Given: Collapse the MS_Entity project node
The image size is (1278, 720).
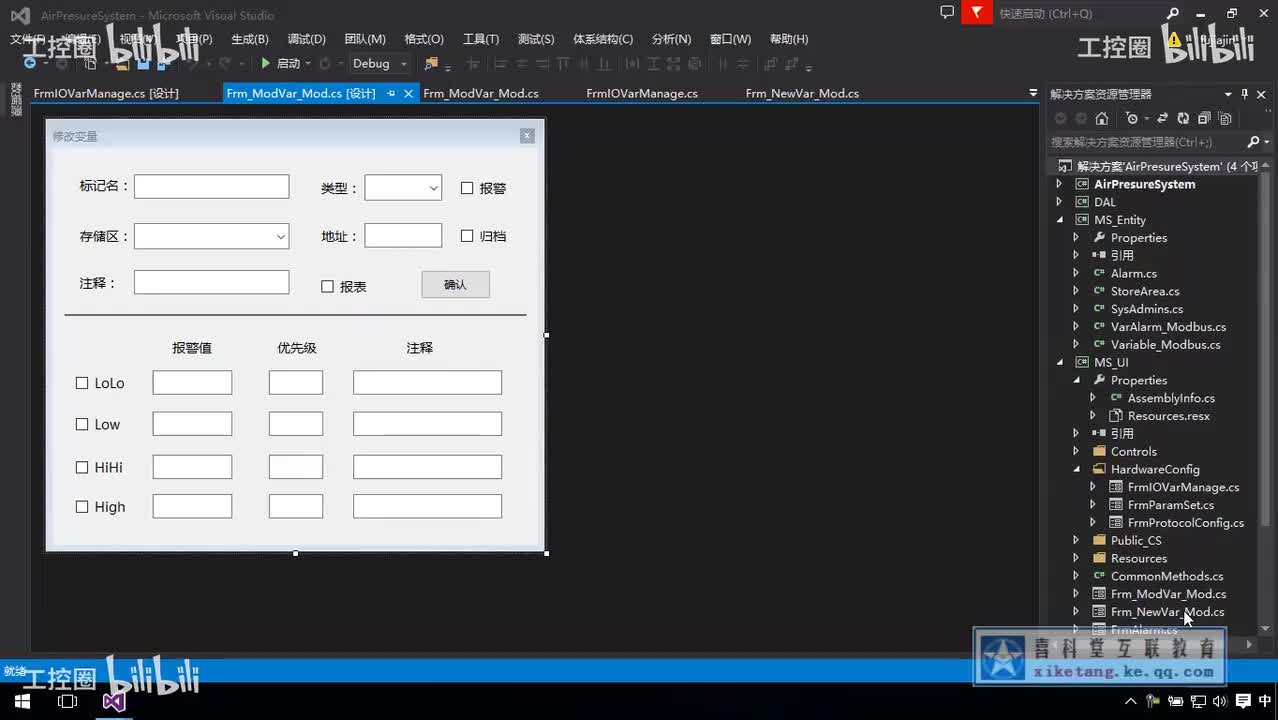Looking at the screenshot, I should click(x=1060, y=220).
